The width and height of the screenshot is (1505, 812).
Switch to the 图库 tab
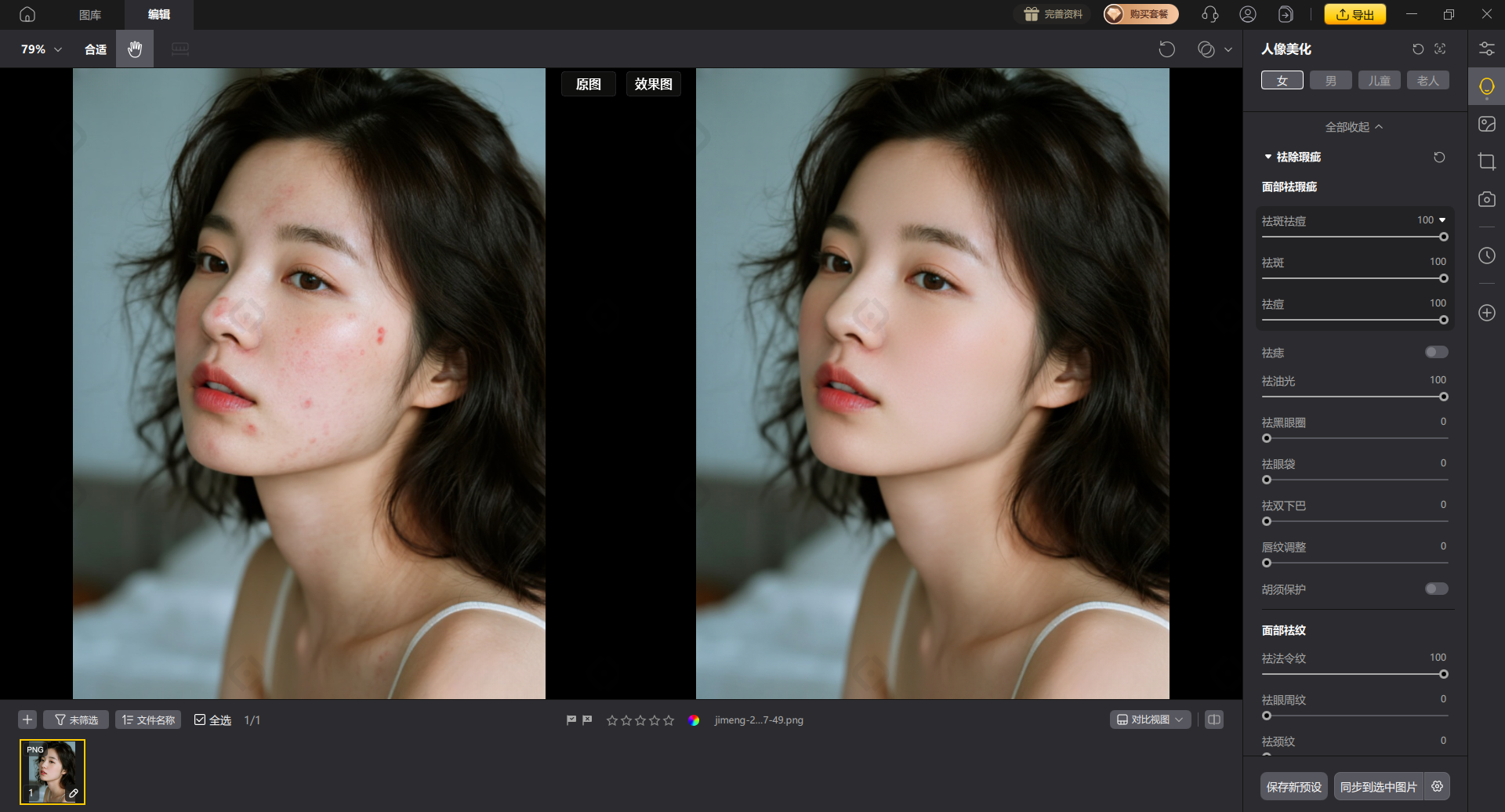click(x=90, y=15)
